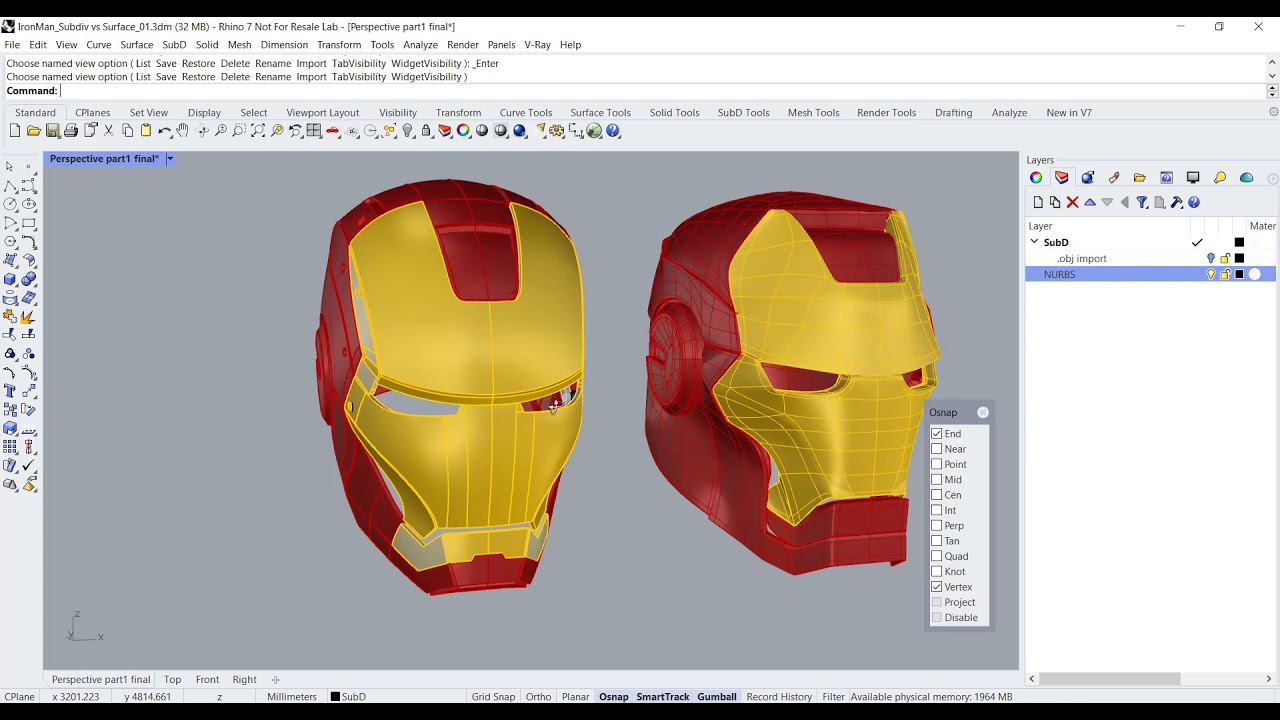Open the Perspective viewport title dropdown arrow
The height and width of the screenshot is (720, 1280).
[170, 159]
